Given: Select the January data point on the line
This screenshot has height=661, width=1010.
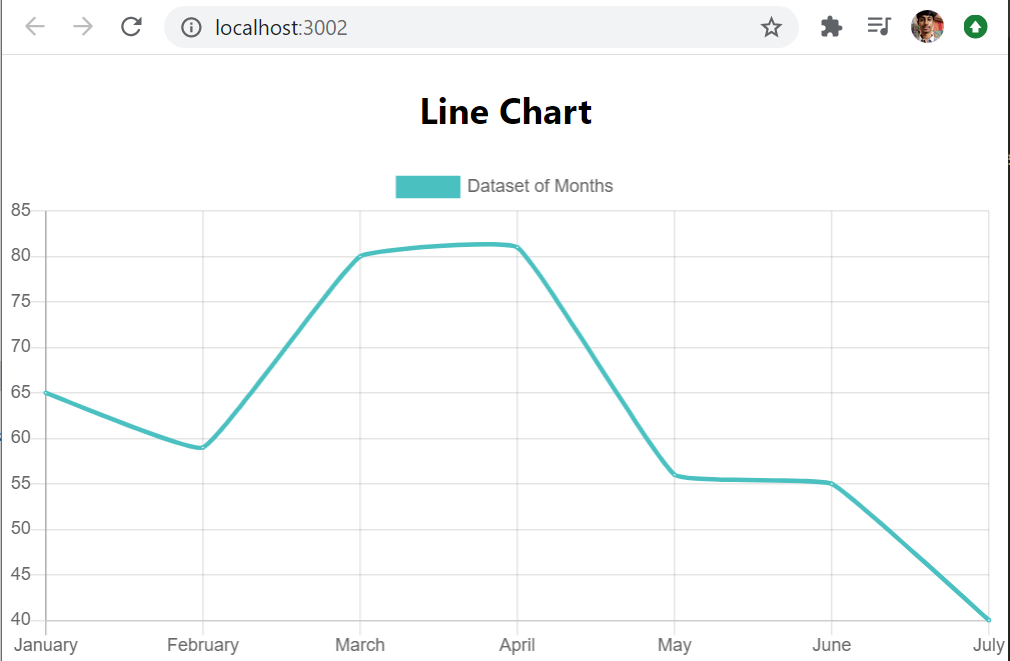Looking at the screenshot, I should pos(46,392).
